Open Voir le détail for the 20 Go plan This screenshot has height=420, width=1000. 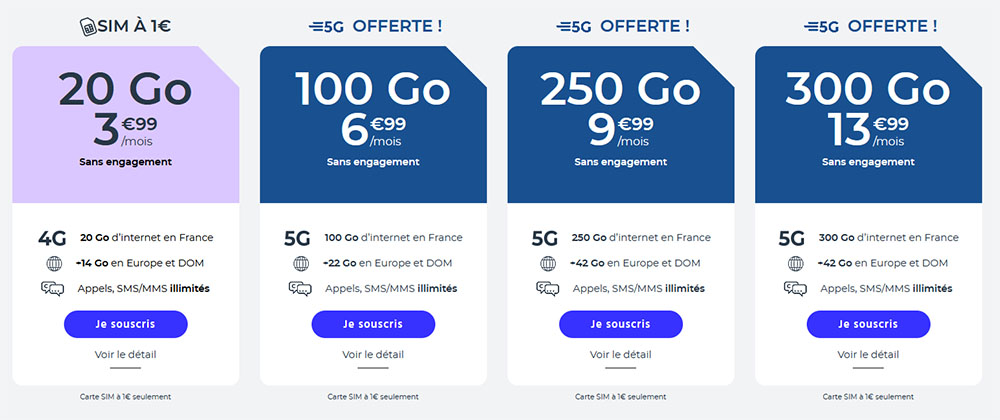[x=126, y=354]
